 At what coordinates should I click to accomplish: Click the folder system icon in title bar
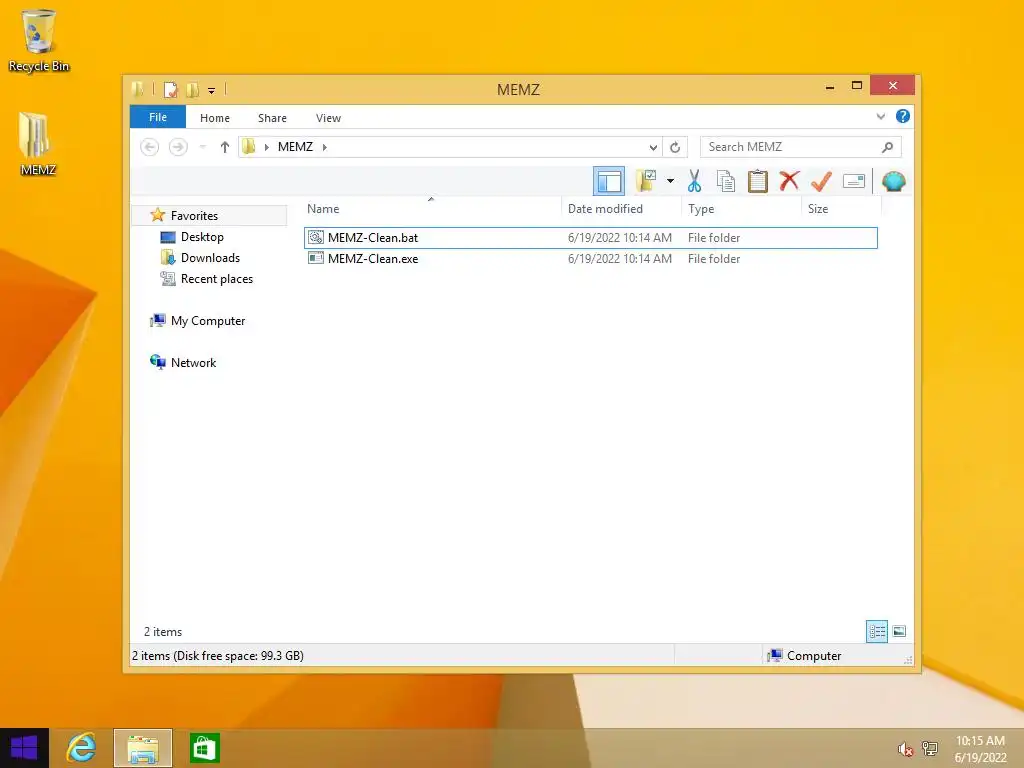tap(138, 89)
